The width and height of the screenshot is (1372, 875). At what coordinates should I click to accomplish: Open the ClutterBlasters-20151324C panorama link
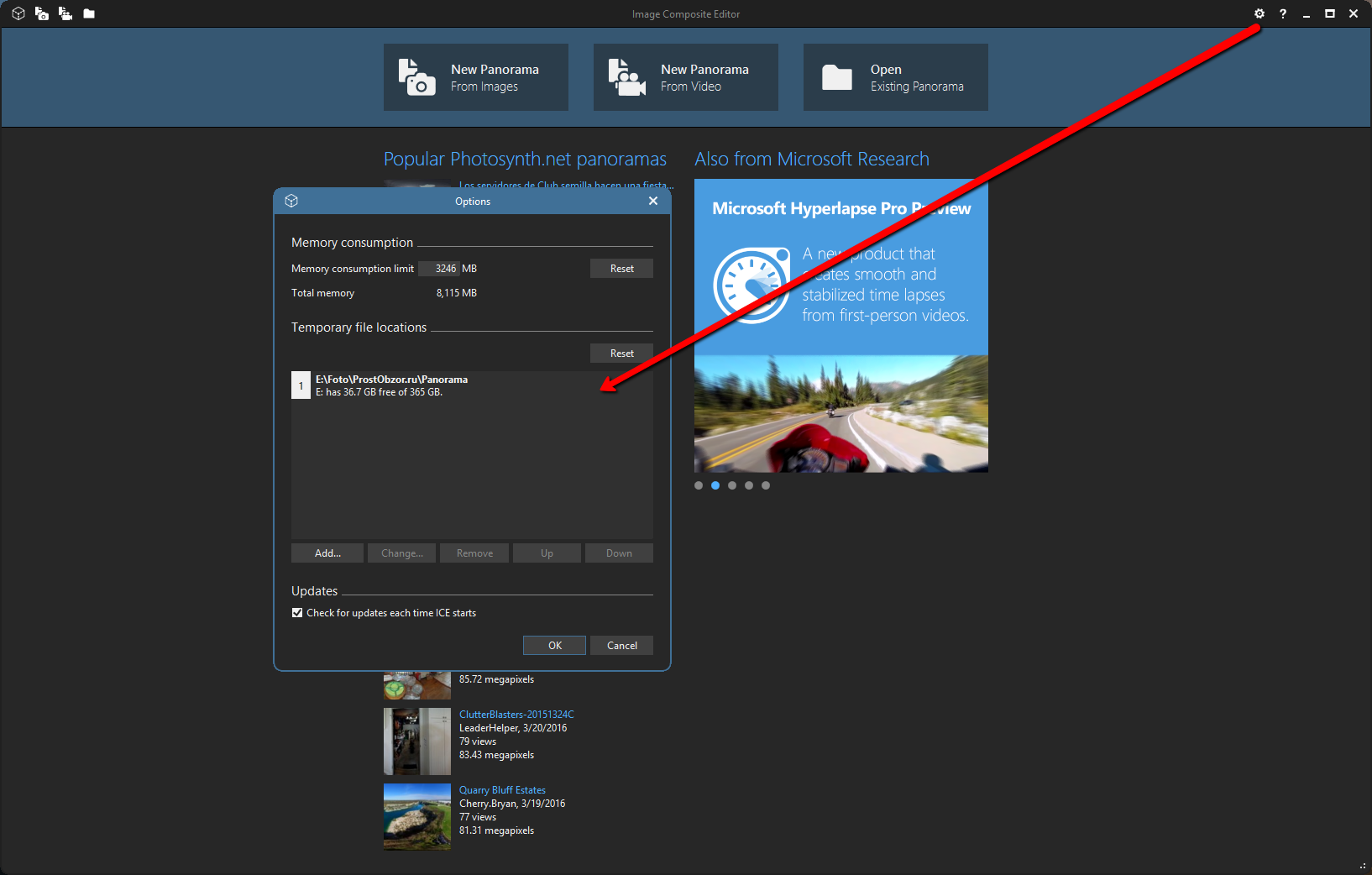point(516,715)
